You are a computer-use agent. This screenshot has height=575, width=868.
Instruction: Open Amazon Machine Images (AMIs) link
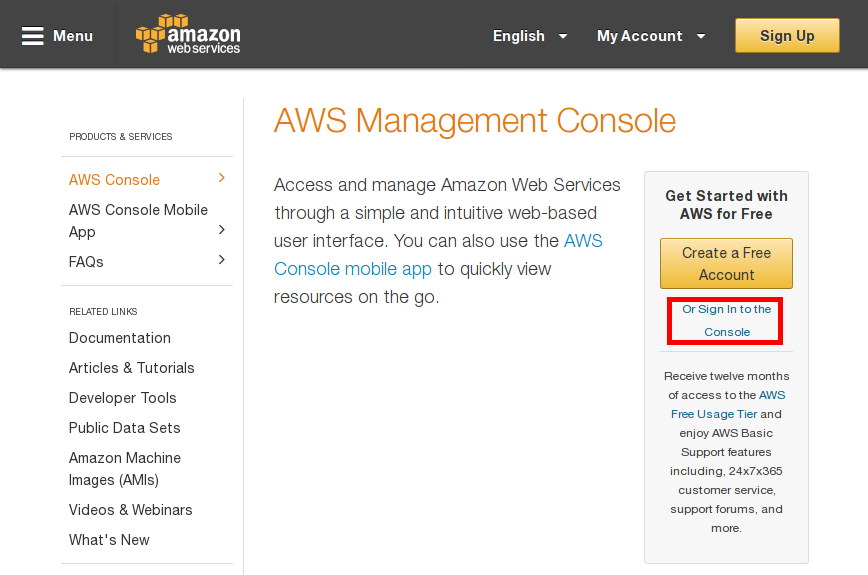pyautogui.click(x=125, y=469)
